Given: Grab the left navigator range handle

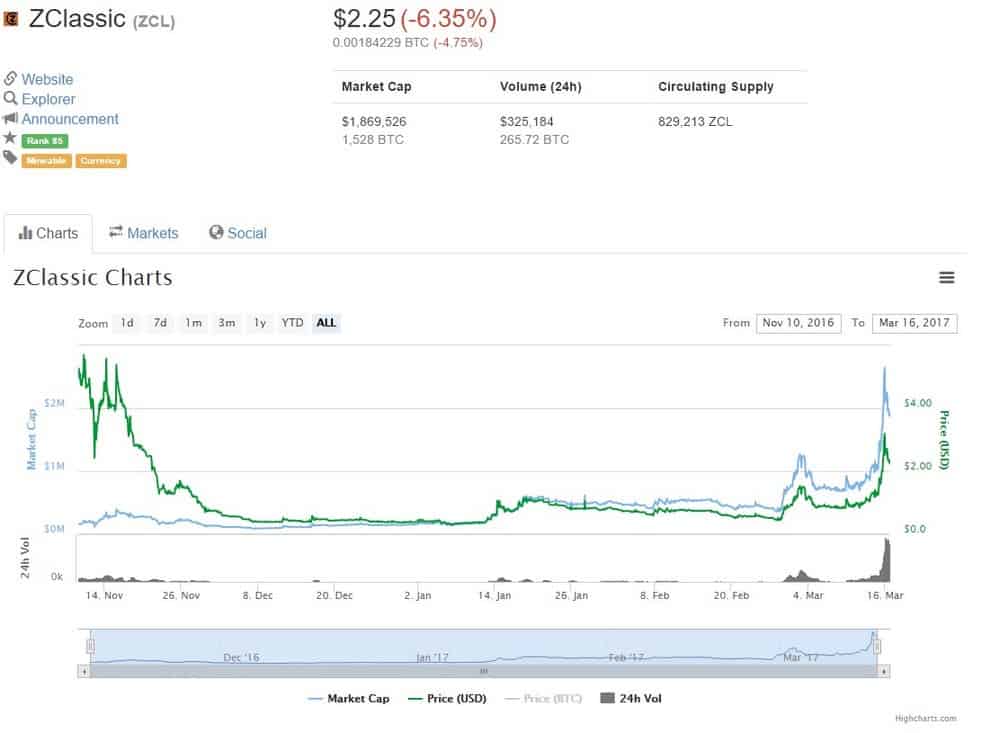Looking at the screenshot, I should click(x=91, y=647).
